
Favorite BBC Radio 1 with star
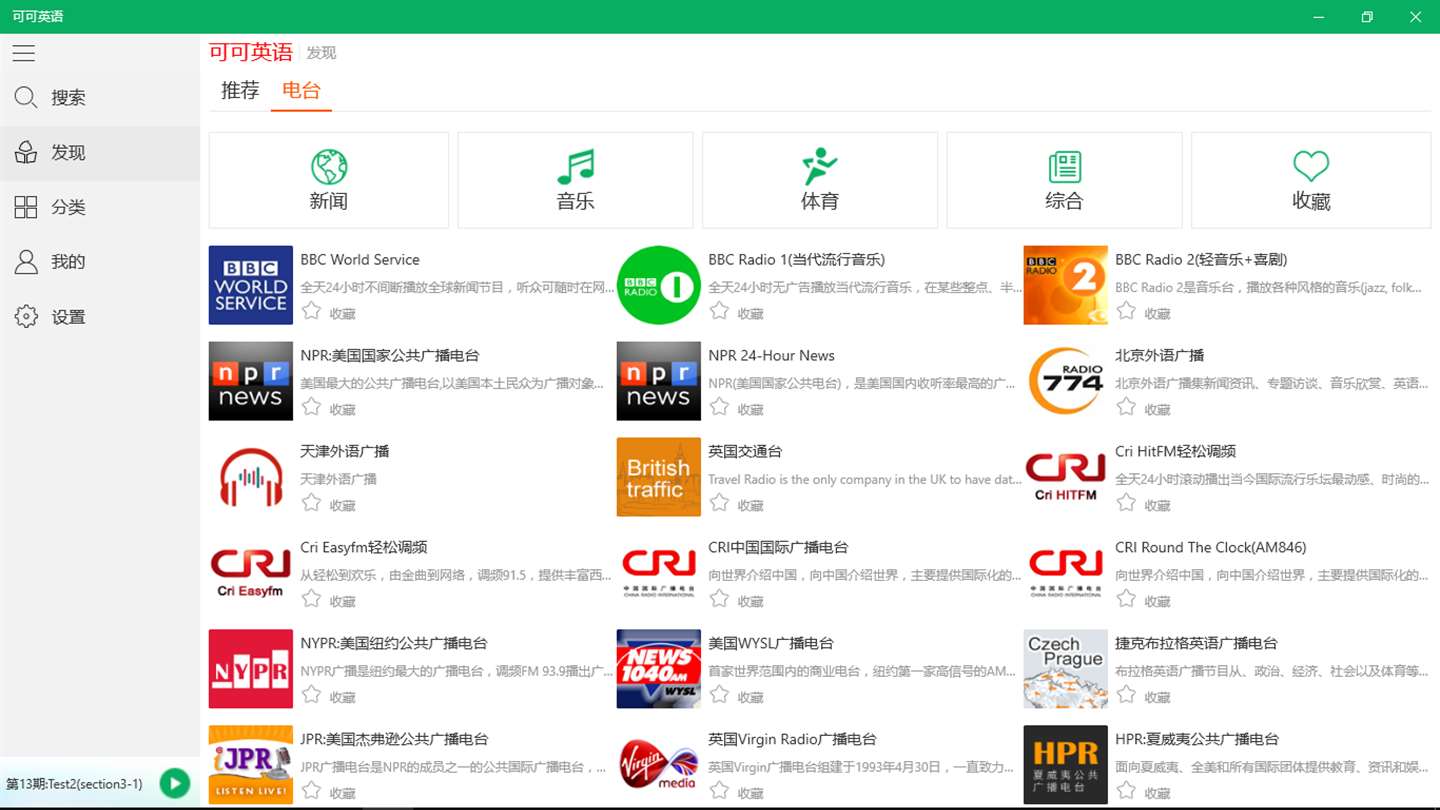click(719, 311)
